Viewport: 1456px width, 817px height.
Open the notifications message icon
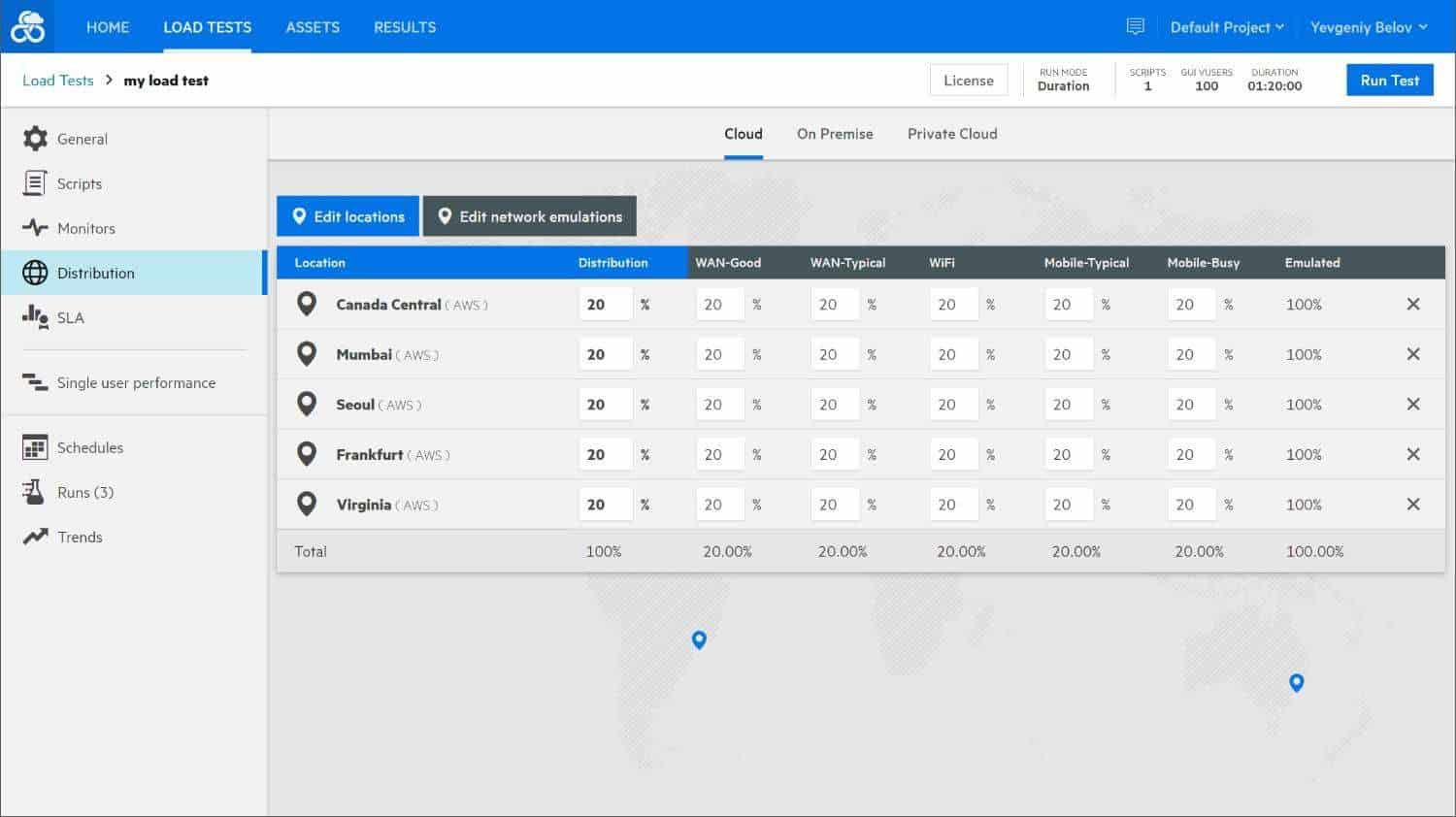click(x=1135, y=26)
